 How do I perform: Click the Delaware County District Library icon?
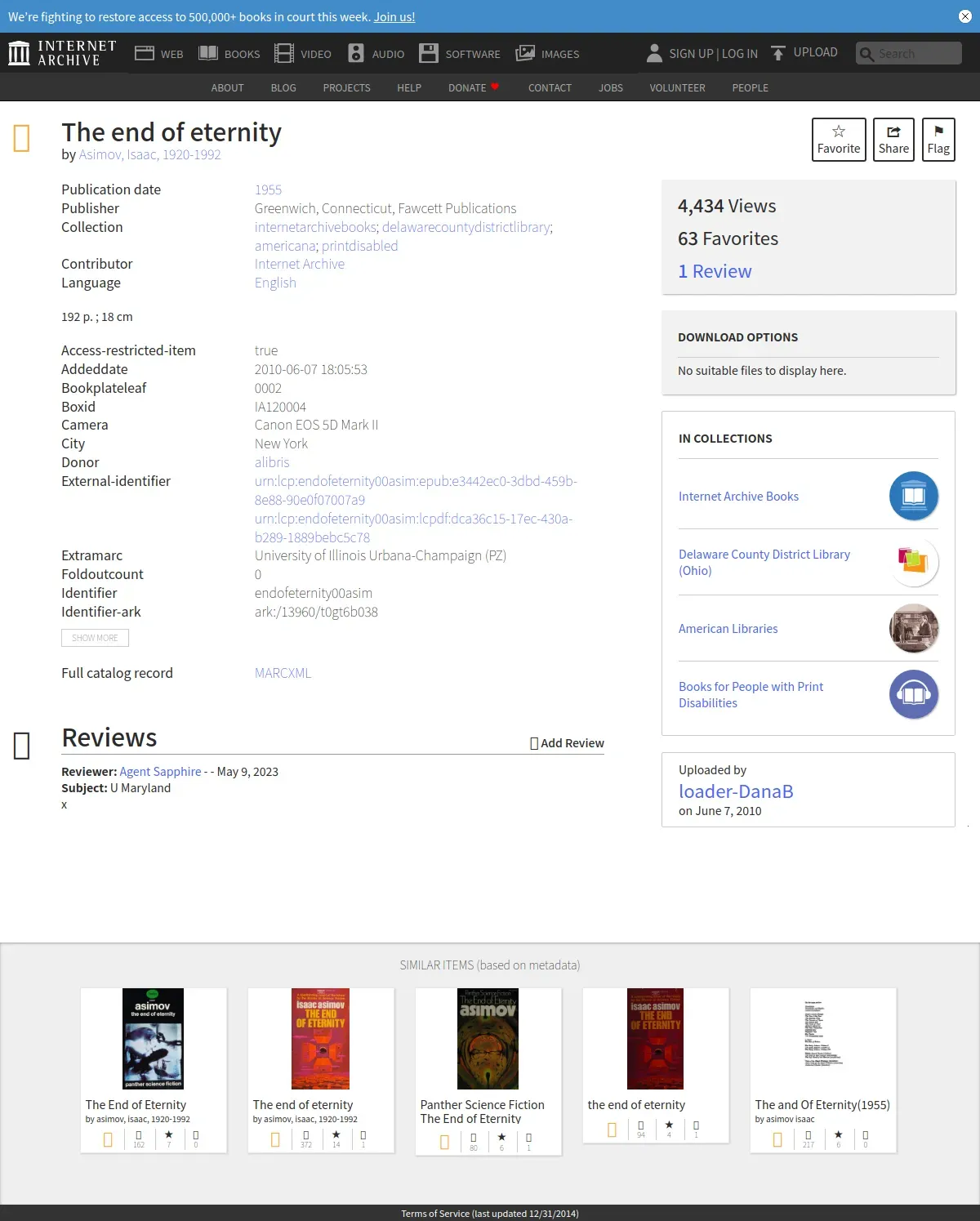click(914, 562)
